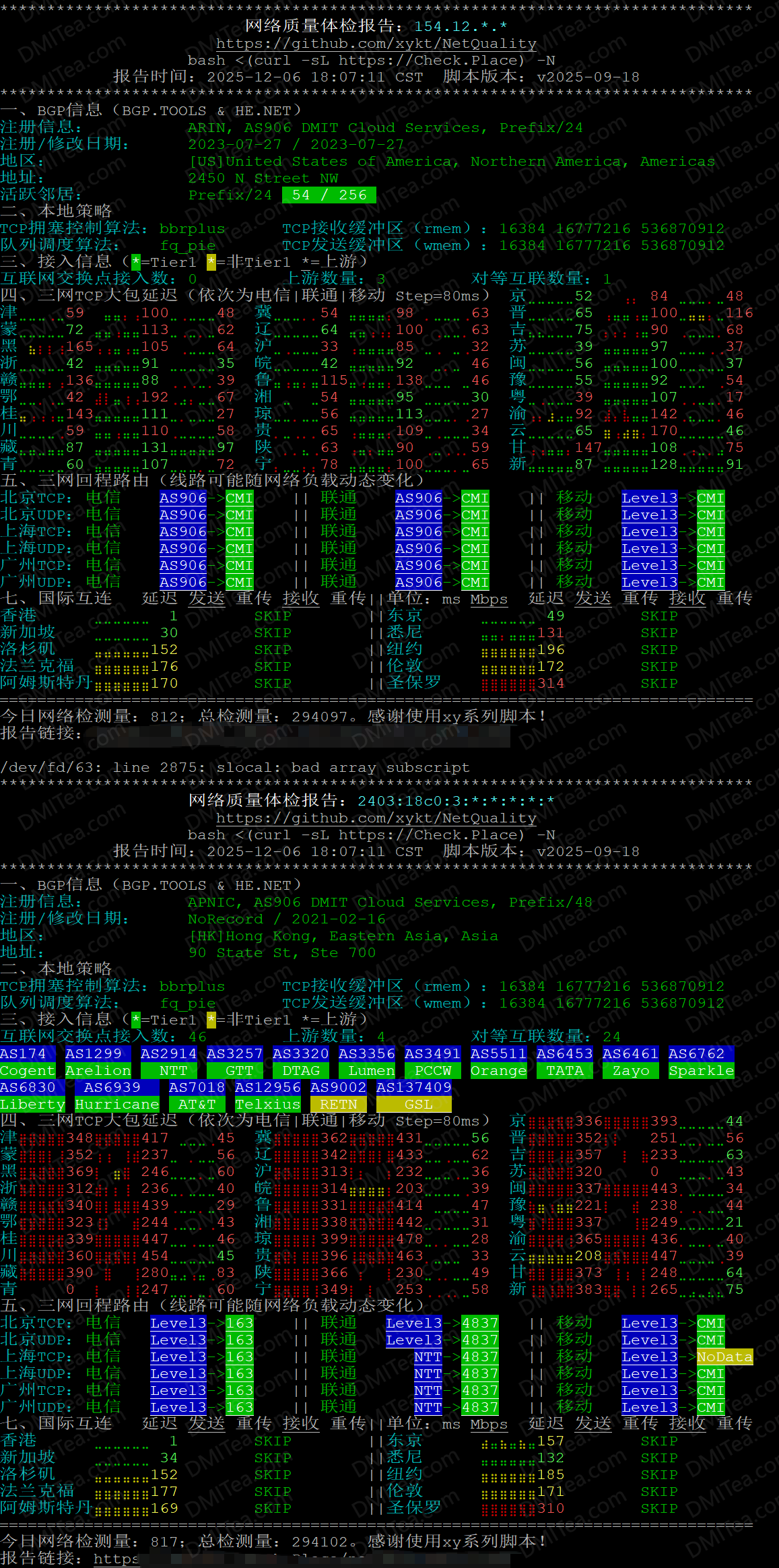Click the green highlighted 54 / 256 neighbor count
This screenshot has height=1568, width=779.
click(329, 195)
